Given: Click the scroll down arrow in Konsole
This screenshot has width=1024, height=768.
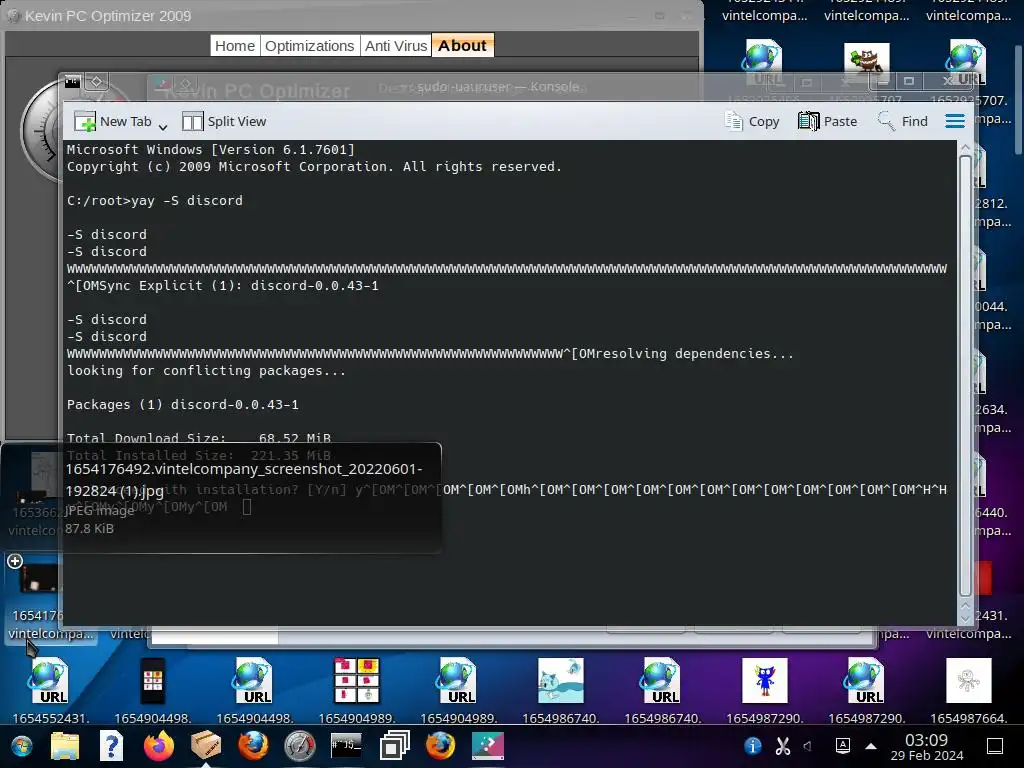Looking at the screenshot, I should pyautogui.click(x=965, y=617).
